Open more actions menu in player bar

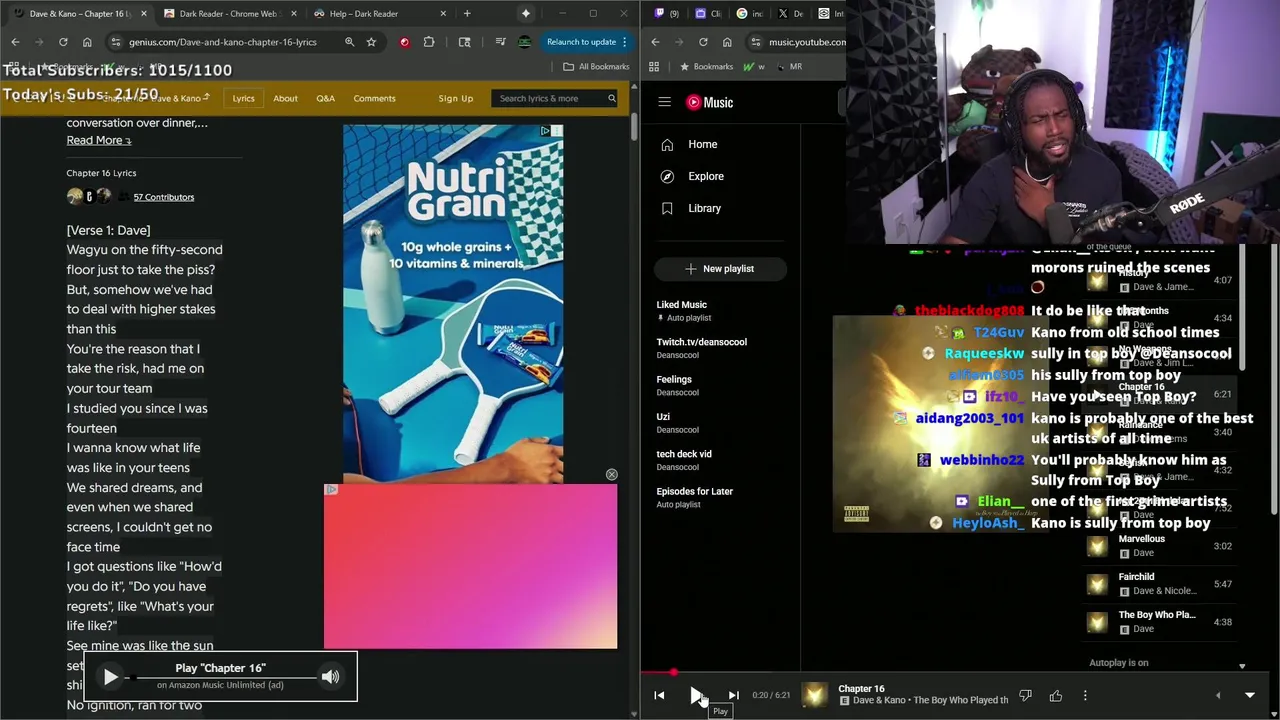[x=1085, y=695]
